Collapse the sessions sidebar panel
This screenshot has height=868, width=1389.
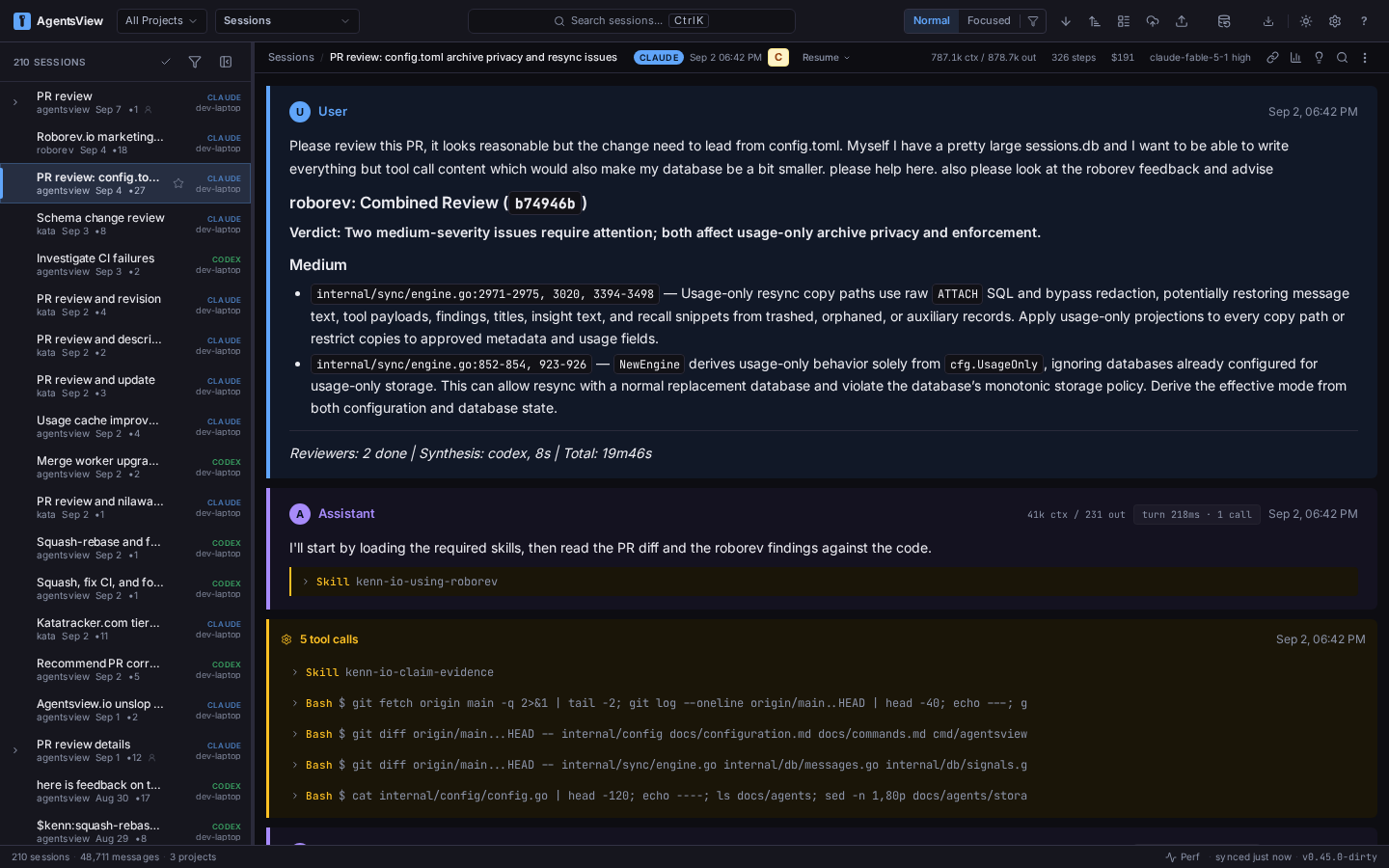click(226, 62)
